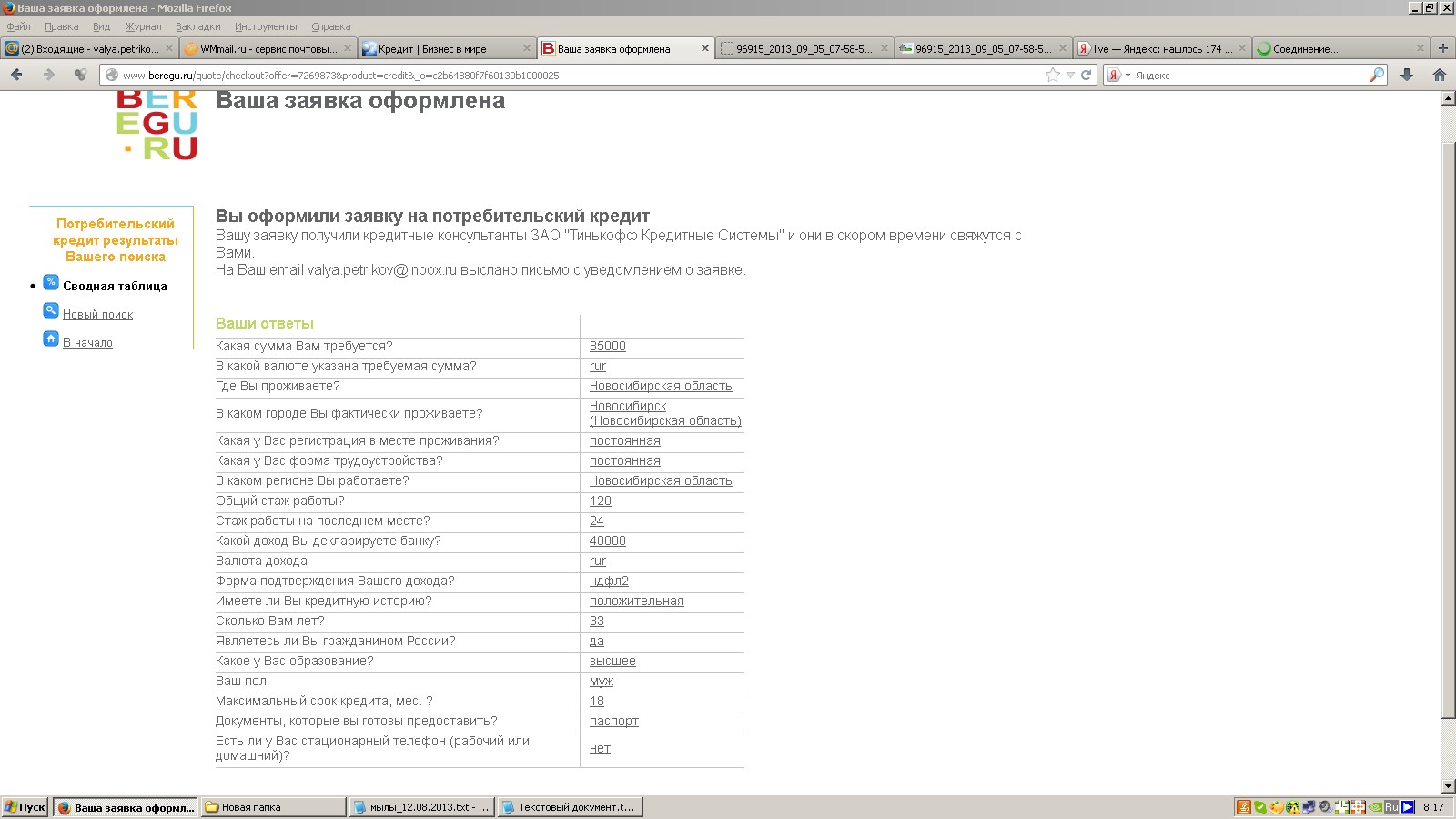
Task: Open Новая папка from the taskbar
Action: pos(273,807)
